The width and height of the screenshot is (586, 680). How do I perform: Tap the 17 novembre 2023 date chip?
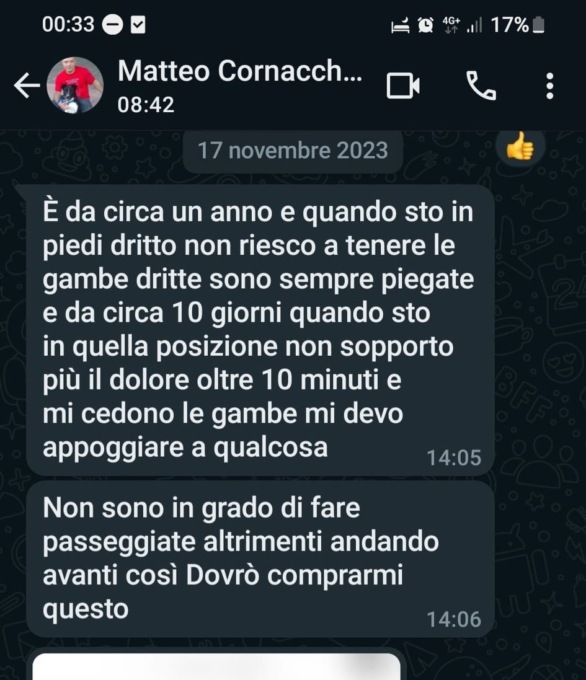(x=293, y=150)
